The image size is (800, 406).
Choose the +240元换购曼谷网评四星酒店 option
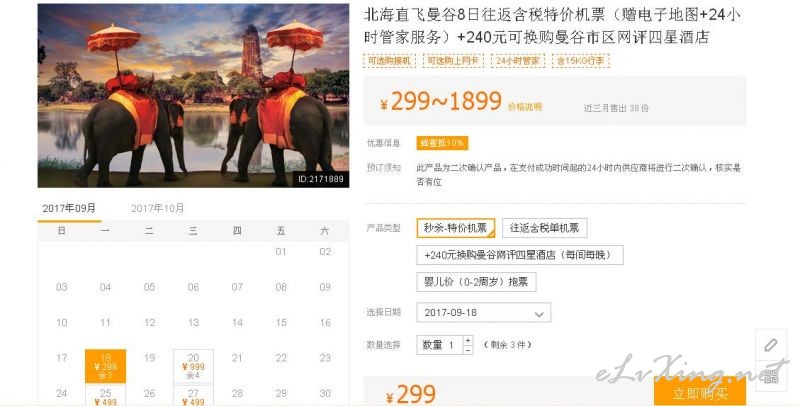pos(520,255)
